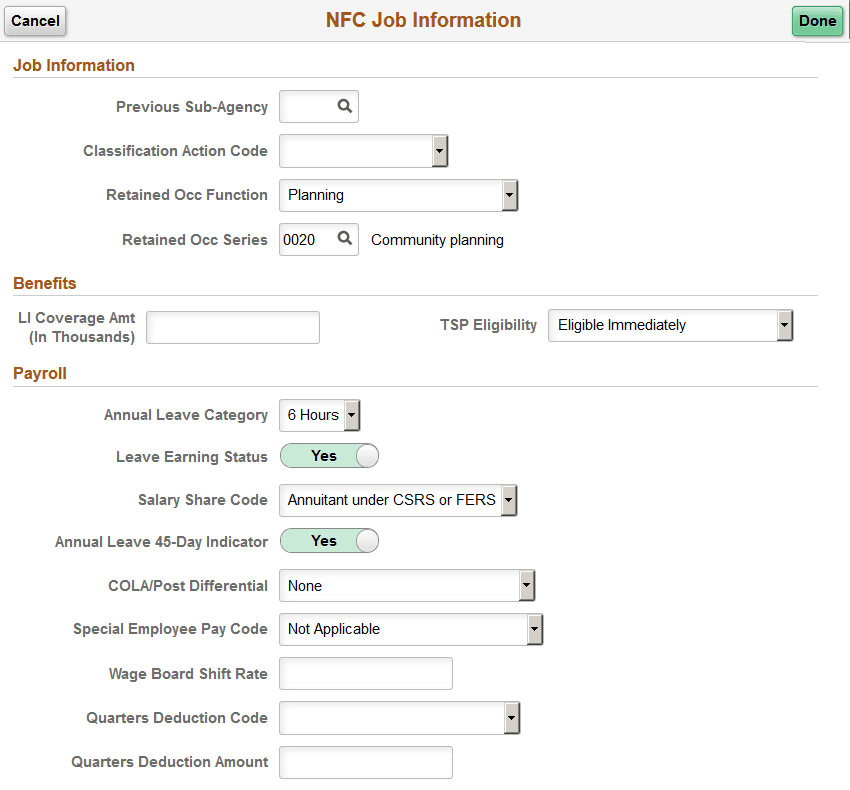Click the Retained Occ Function dropdown arrow
The image size is (850, 790).
509,195
